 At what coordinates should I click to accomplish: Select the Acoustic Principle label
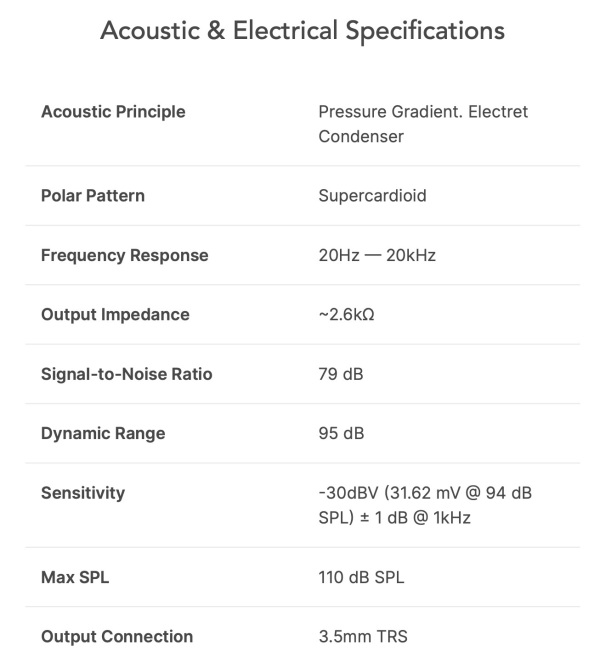[x=113, y=112]
